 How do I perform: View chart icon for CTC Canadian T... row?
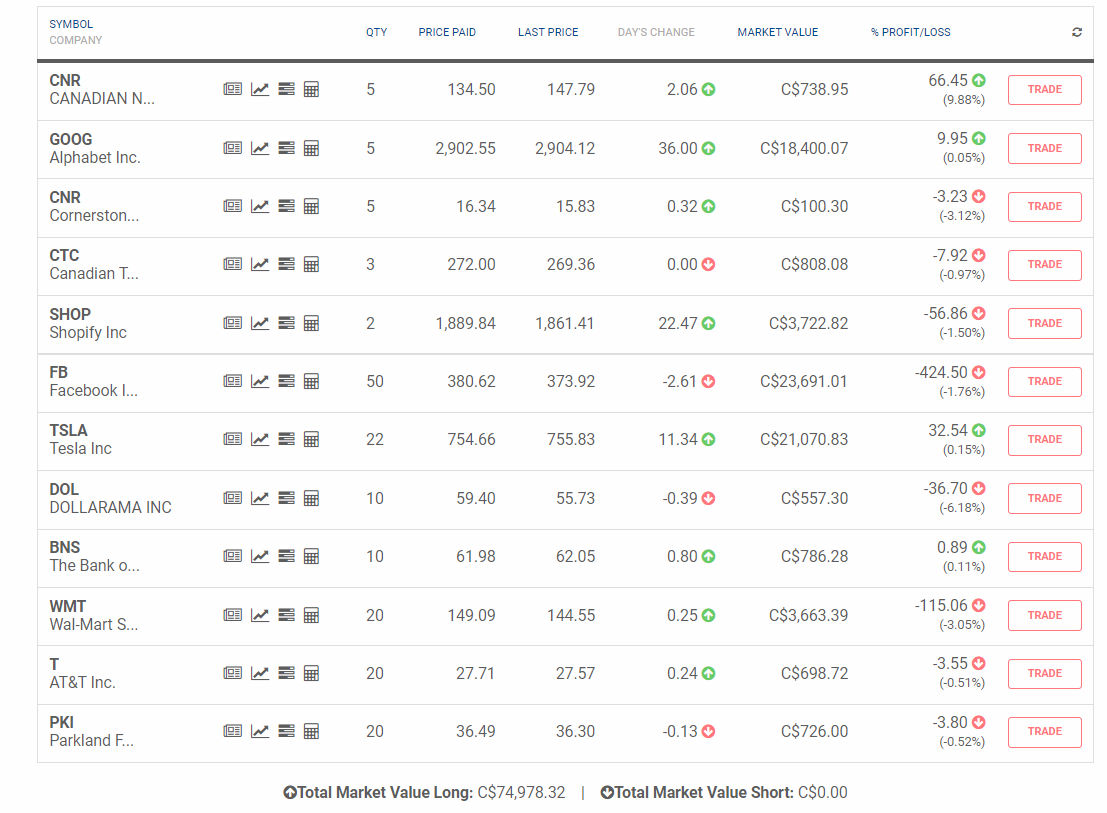point(260,264)
